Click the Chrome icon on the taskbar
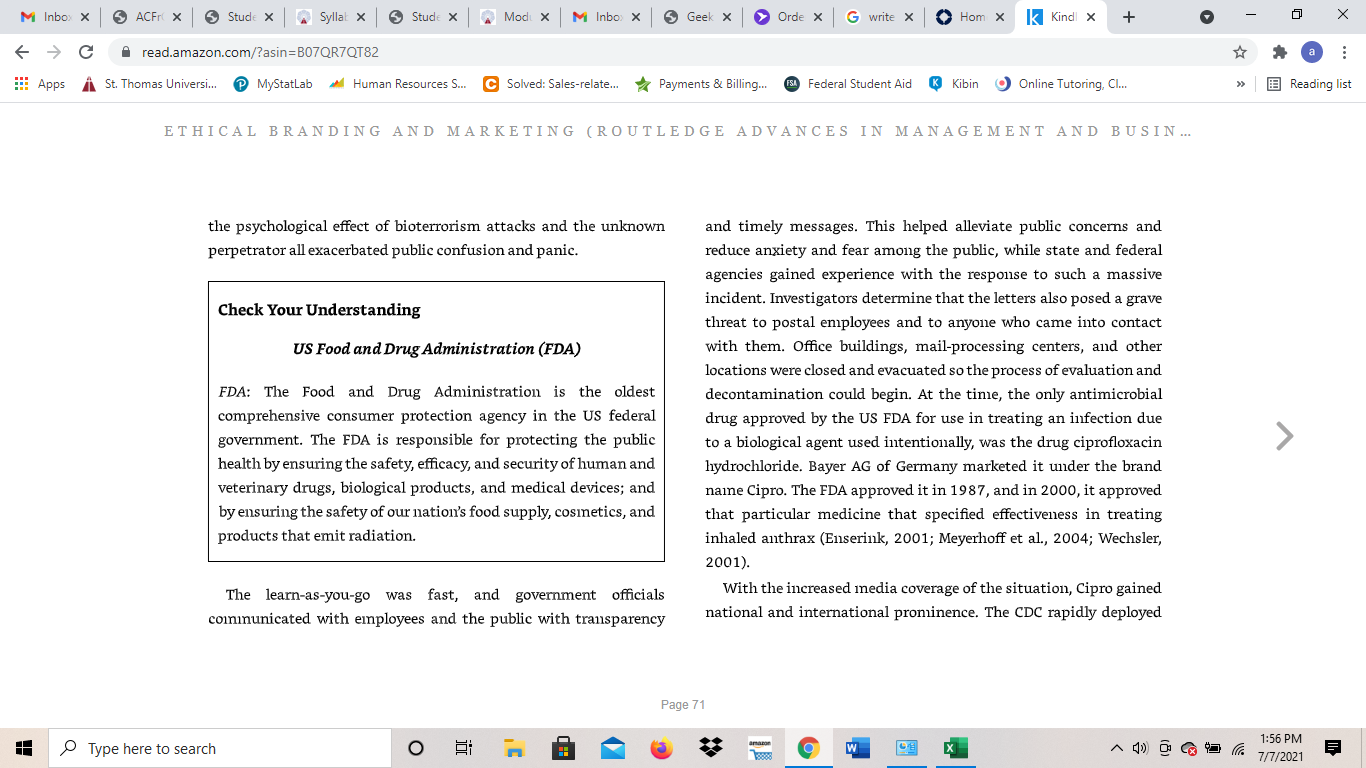The height and width of the screenshot is (768, 1366). tap(809, 748)
